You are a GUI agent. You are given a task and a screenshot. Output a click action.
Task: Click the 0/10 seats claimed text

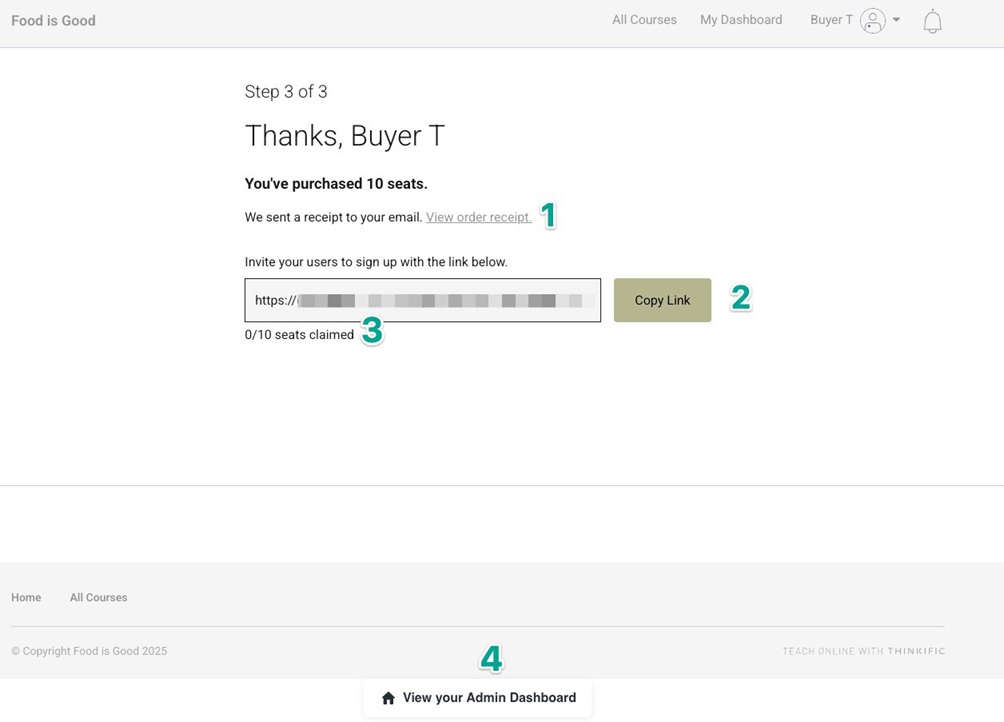click(x=299, y=335)
